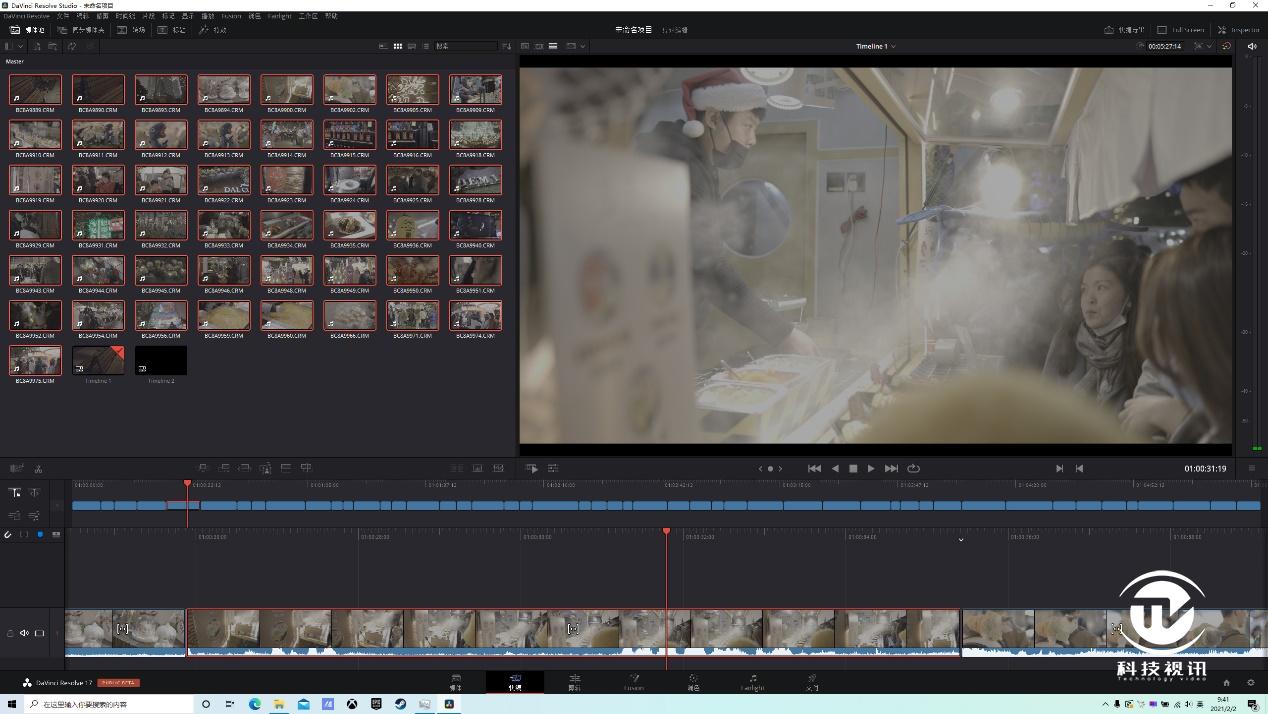Image resolution: width=1268 pixels, height=714 pixels.
Task: Open the Fusion menu in menu bar
Action: [x=231, y=16]
